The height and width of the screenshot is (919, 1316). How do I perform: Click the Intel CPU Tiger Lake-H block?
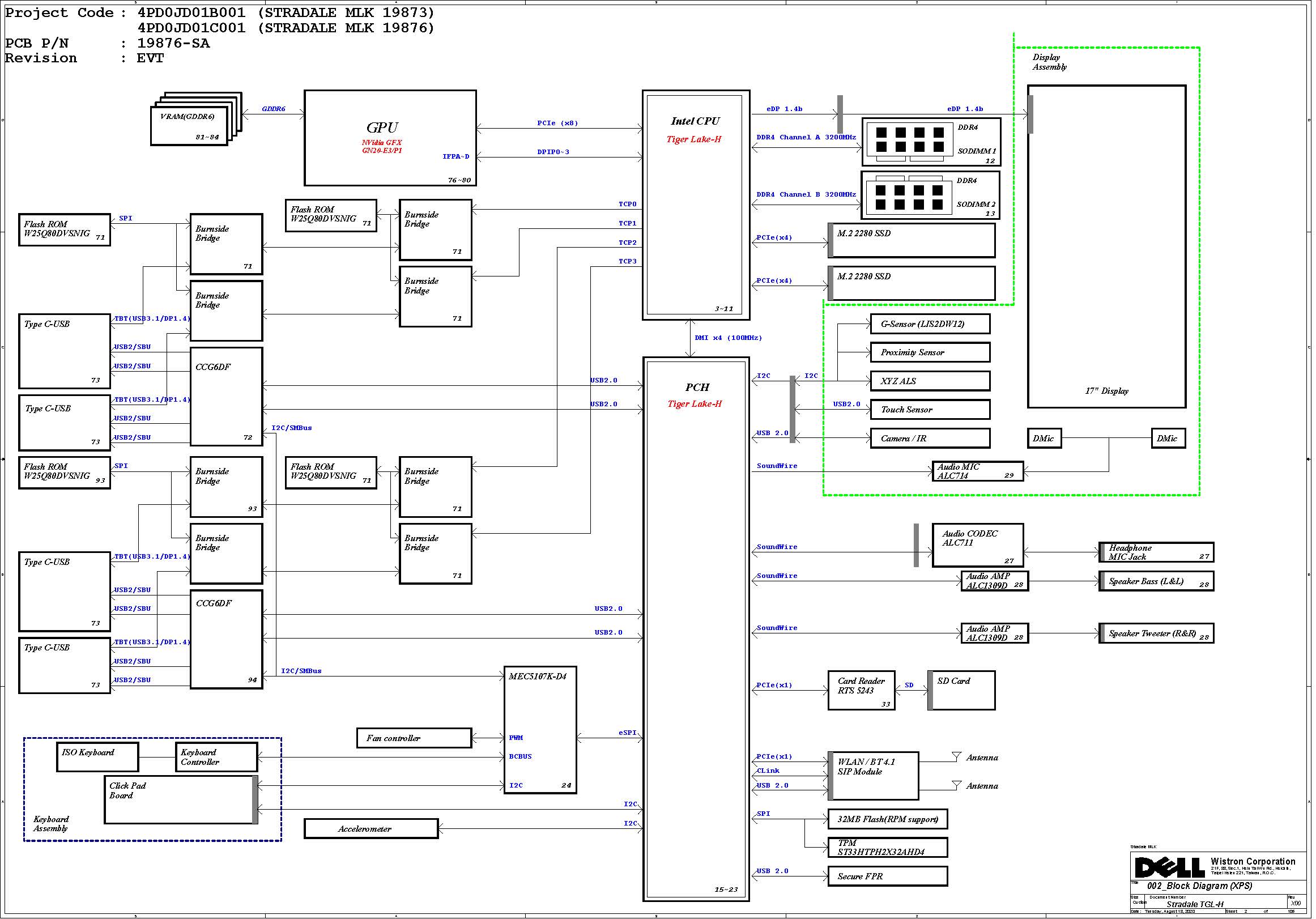697,205
